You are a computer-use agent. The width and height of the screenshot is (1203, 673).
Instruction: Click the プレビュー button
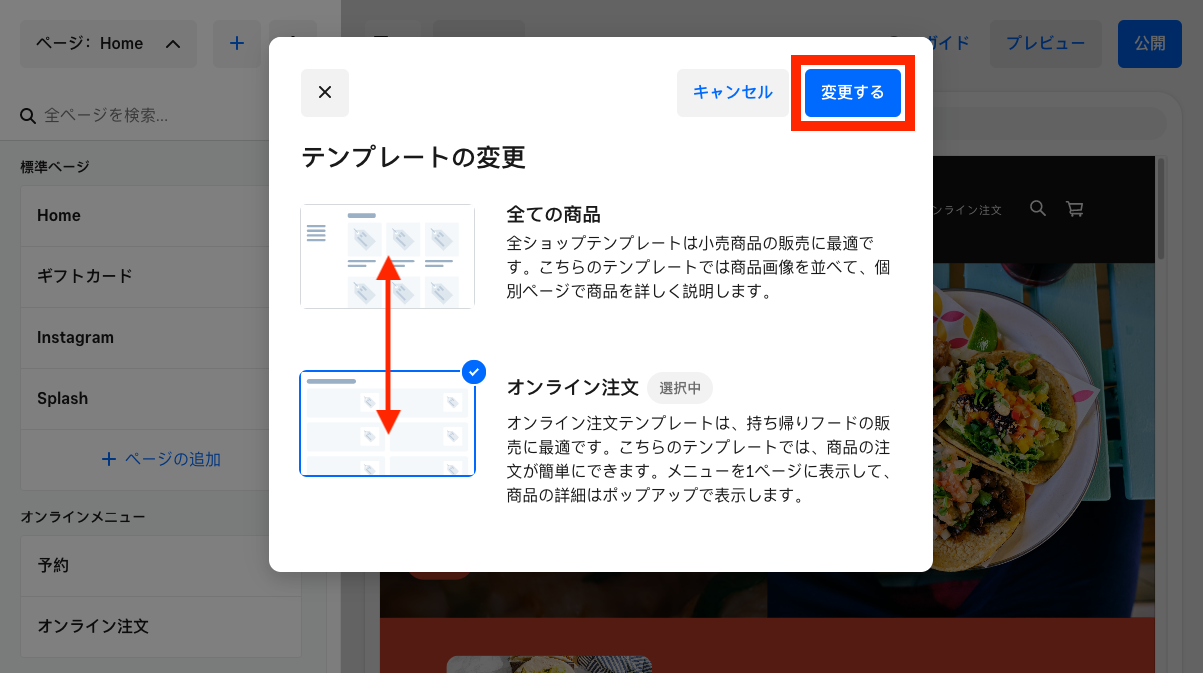tap(1046, 44)
